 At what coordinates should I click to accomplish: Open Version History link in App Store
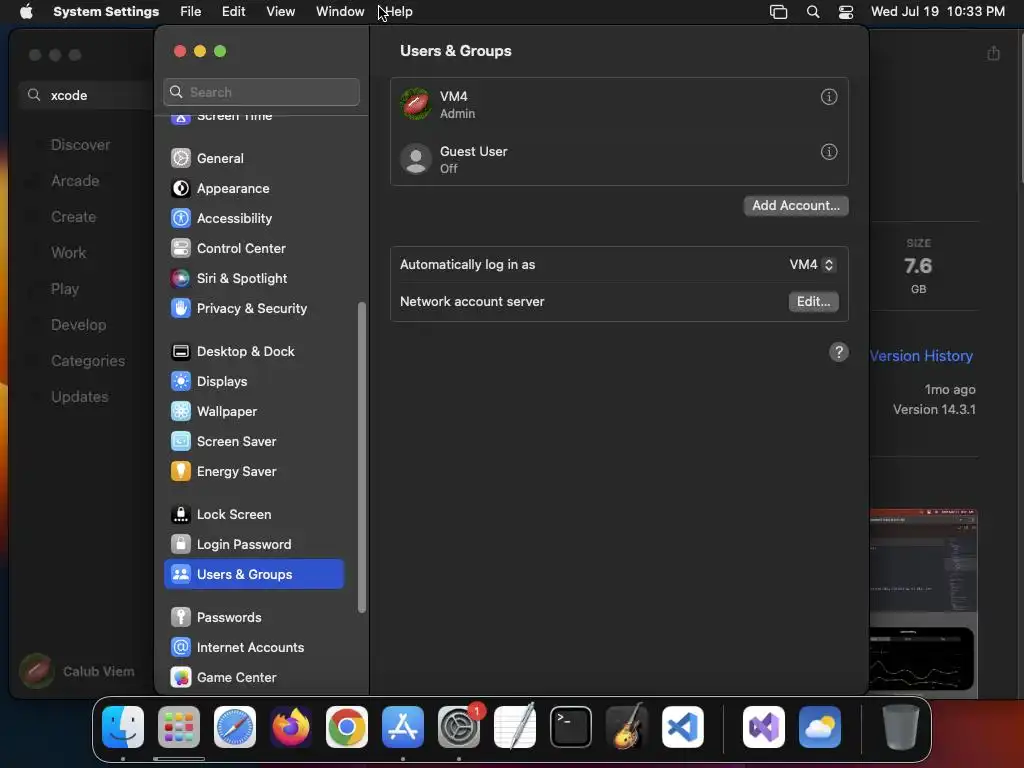pos(921,356)
